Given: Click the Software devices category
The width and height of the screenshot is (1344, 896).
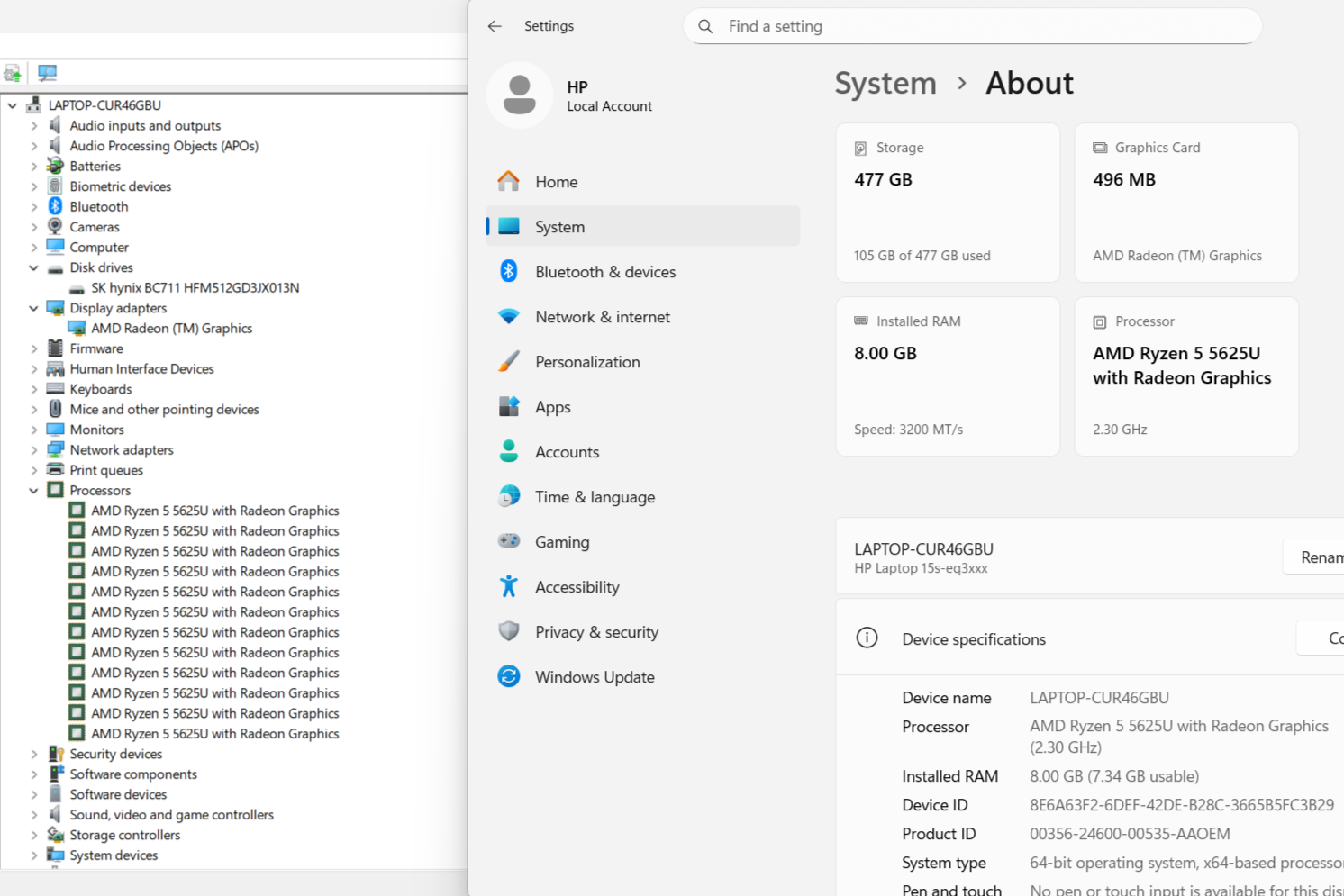Looking at the screenshot, I should 118,794.
